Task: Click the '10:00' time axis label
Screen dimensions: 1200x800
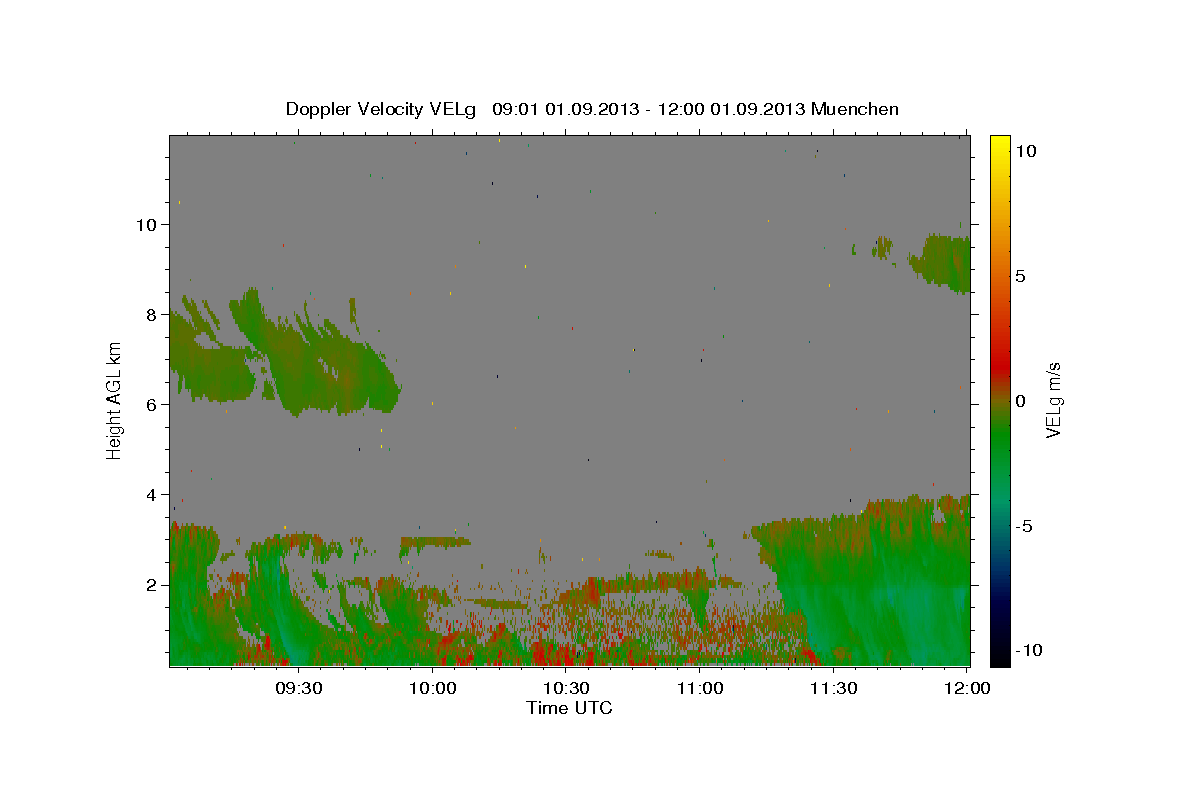Action: click(433, 688)
